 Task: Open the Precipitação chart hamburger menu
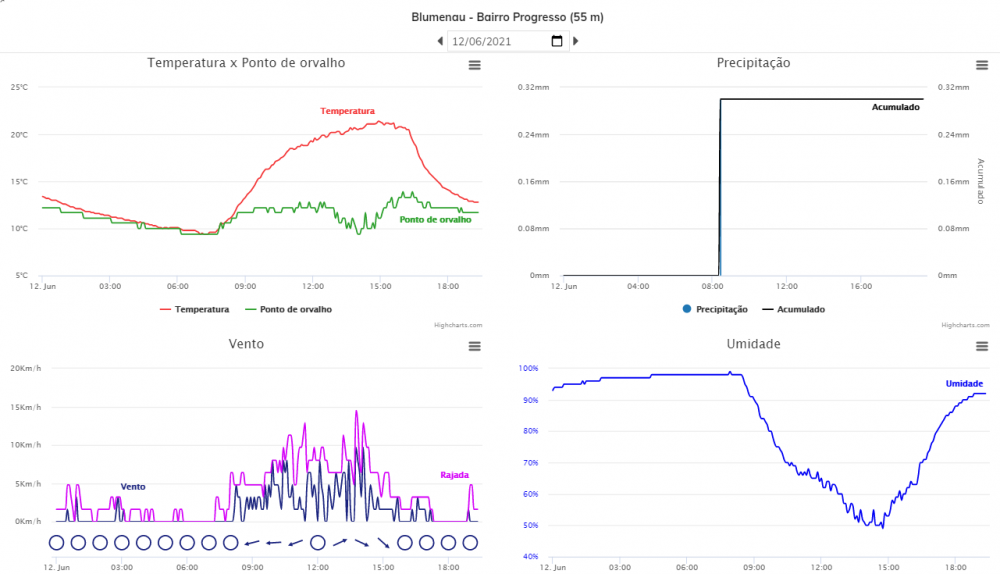(x=980, y=65)
